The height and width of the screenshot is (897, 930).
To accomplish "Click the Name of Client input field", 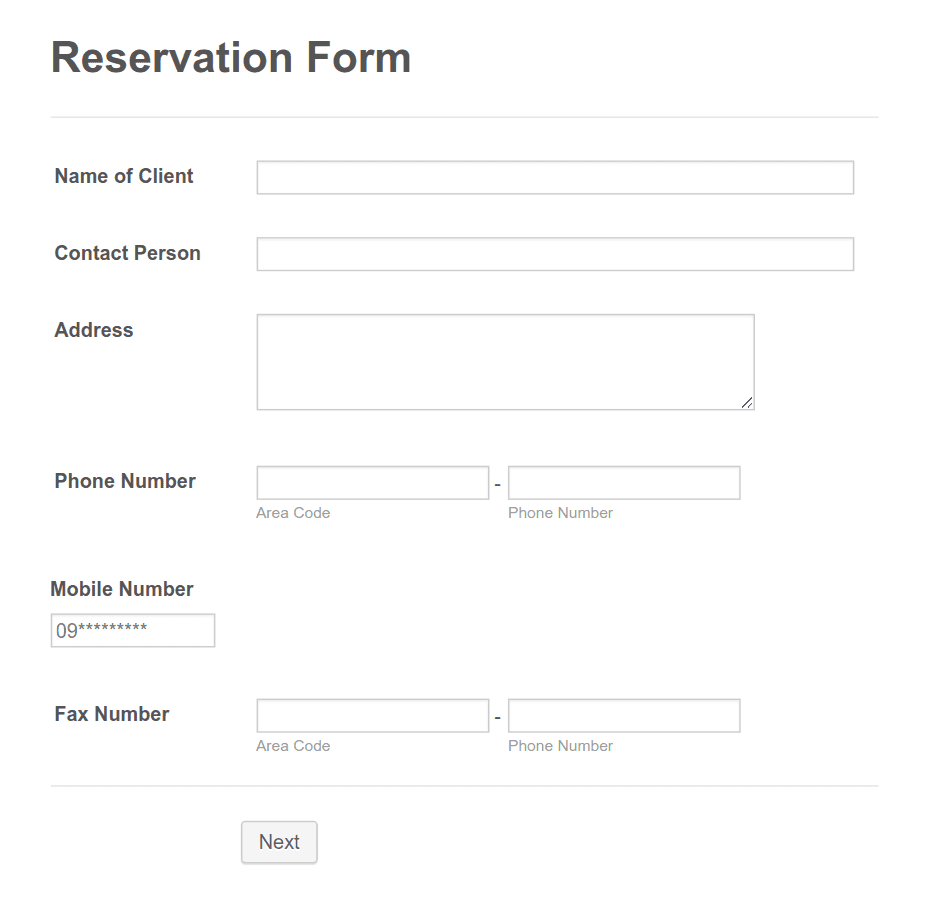I will point(554,177).
